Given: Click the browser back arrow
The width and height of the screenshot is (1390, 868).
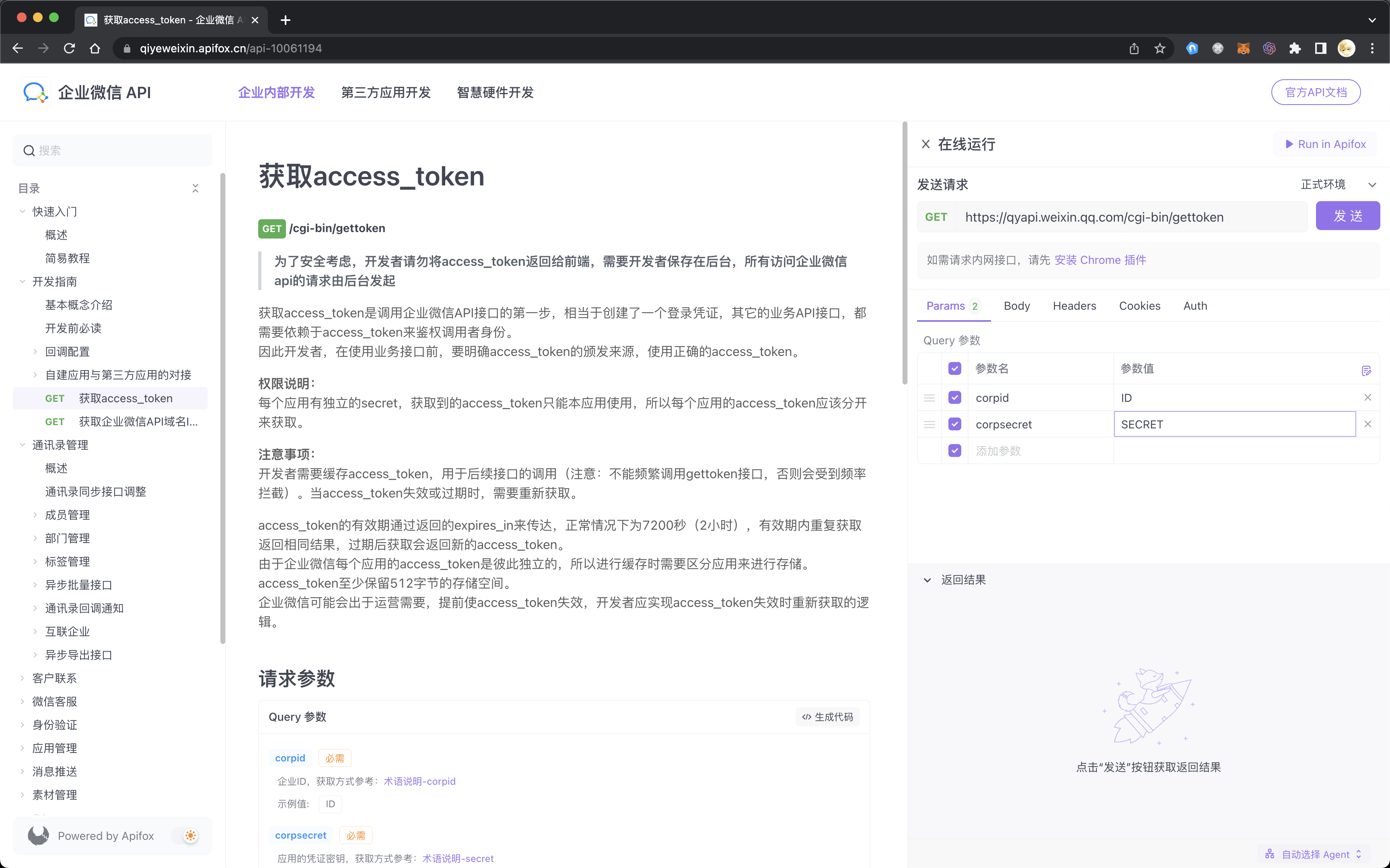Looking at the screenshot, I should [18, 48].
